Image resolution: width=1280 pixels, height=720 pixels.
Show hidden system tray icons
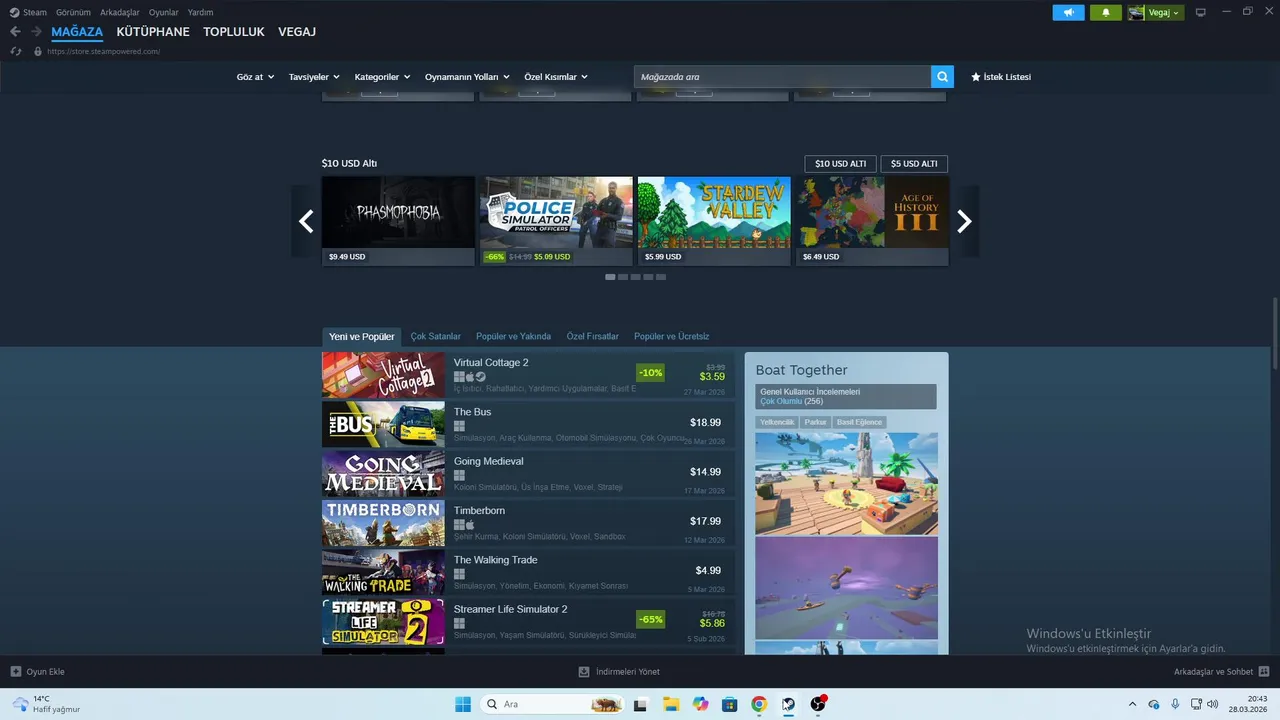click(1132, 704)
